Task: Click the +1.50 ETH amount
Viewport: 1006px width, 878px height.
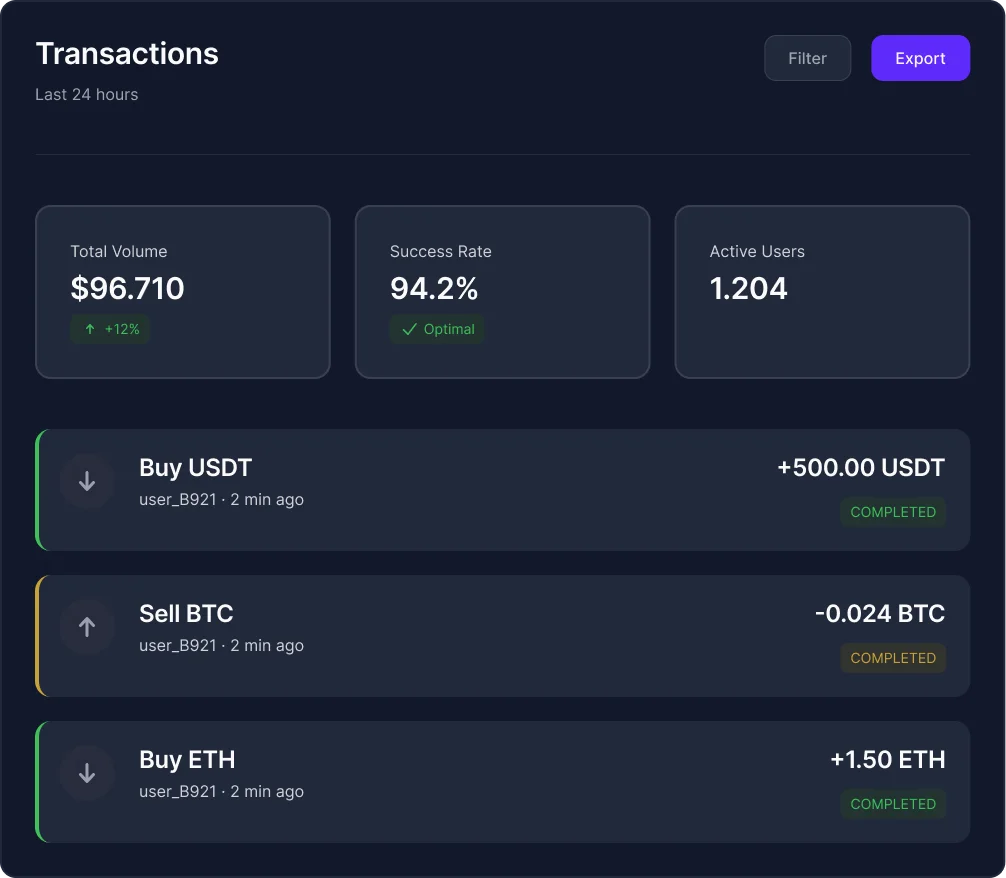Action: point(887,759)
